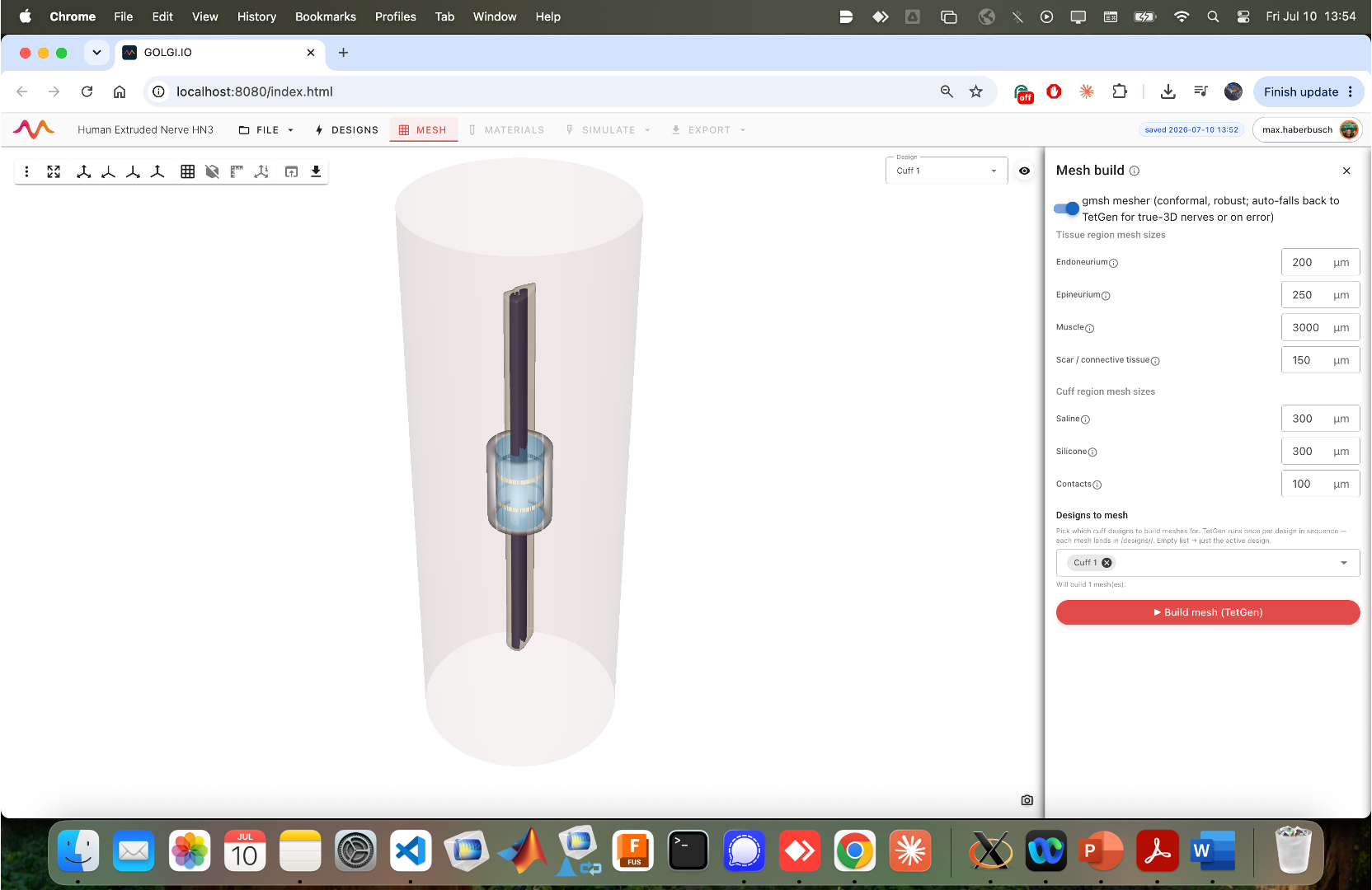Remove the Cuff 1 chip from designs
Image resolution: width=1372 pixels, height=890 pixels.
[1107, 563]
